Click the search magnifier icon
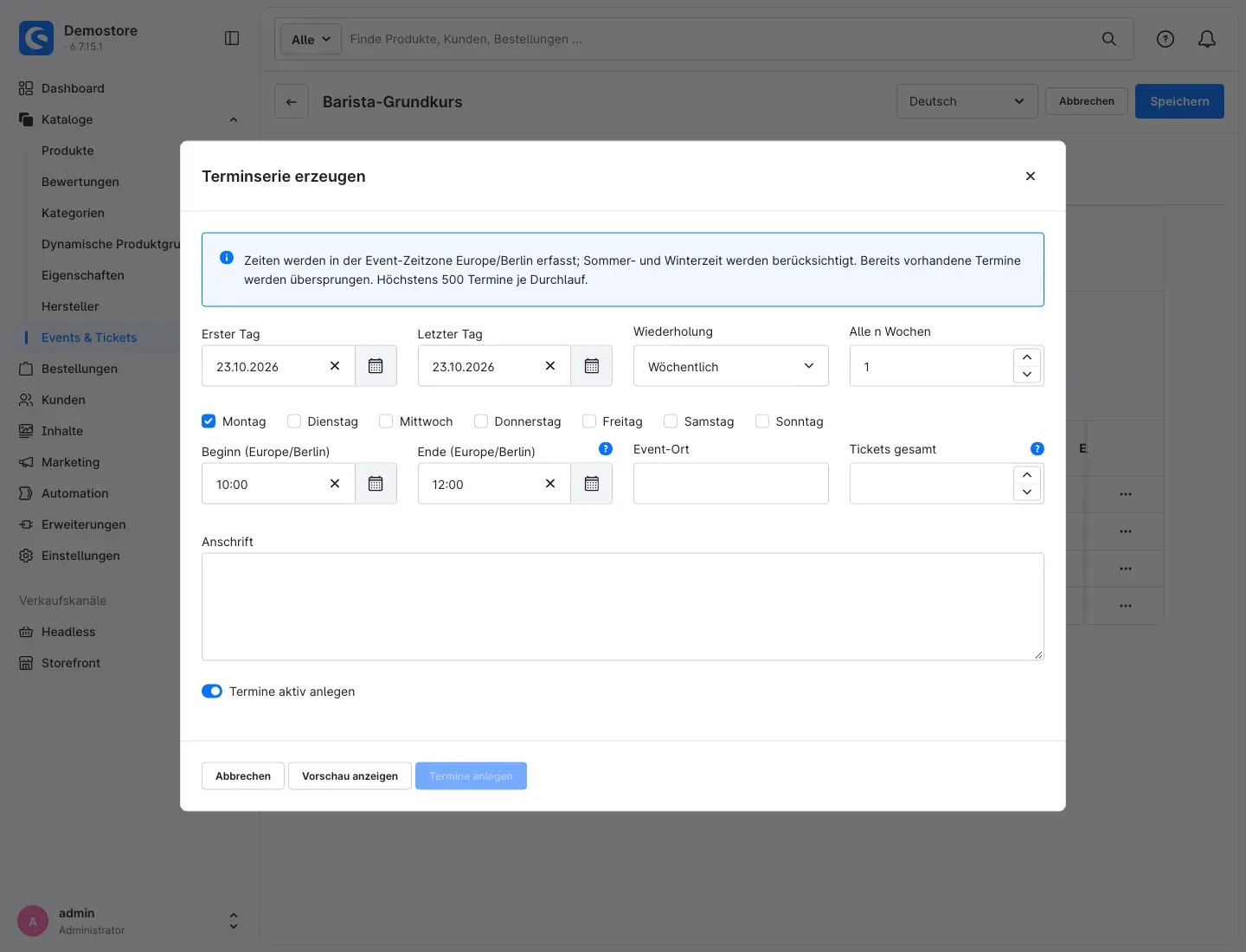 point(1109,39)
